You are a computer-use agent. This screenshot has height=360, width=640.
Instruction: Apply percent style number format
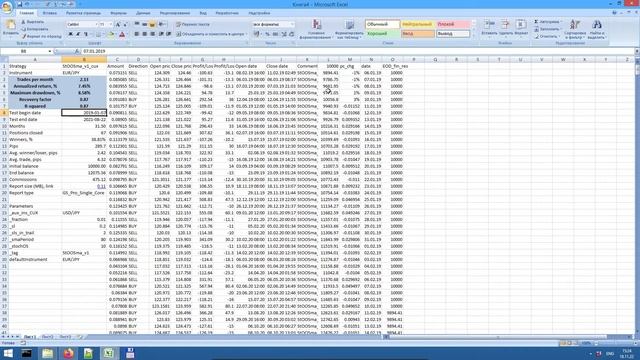pyautogui.click(x=267, y=34)
